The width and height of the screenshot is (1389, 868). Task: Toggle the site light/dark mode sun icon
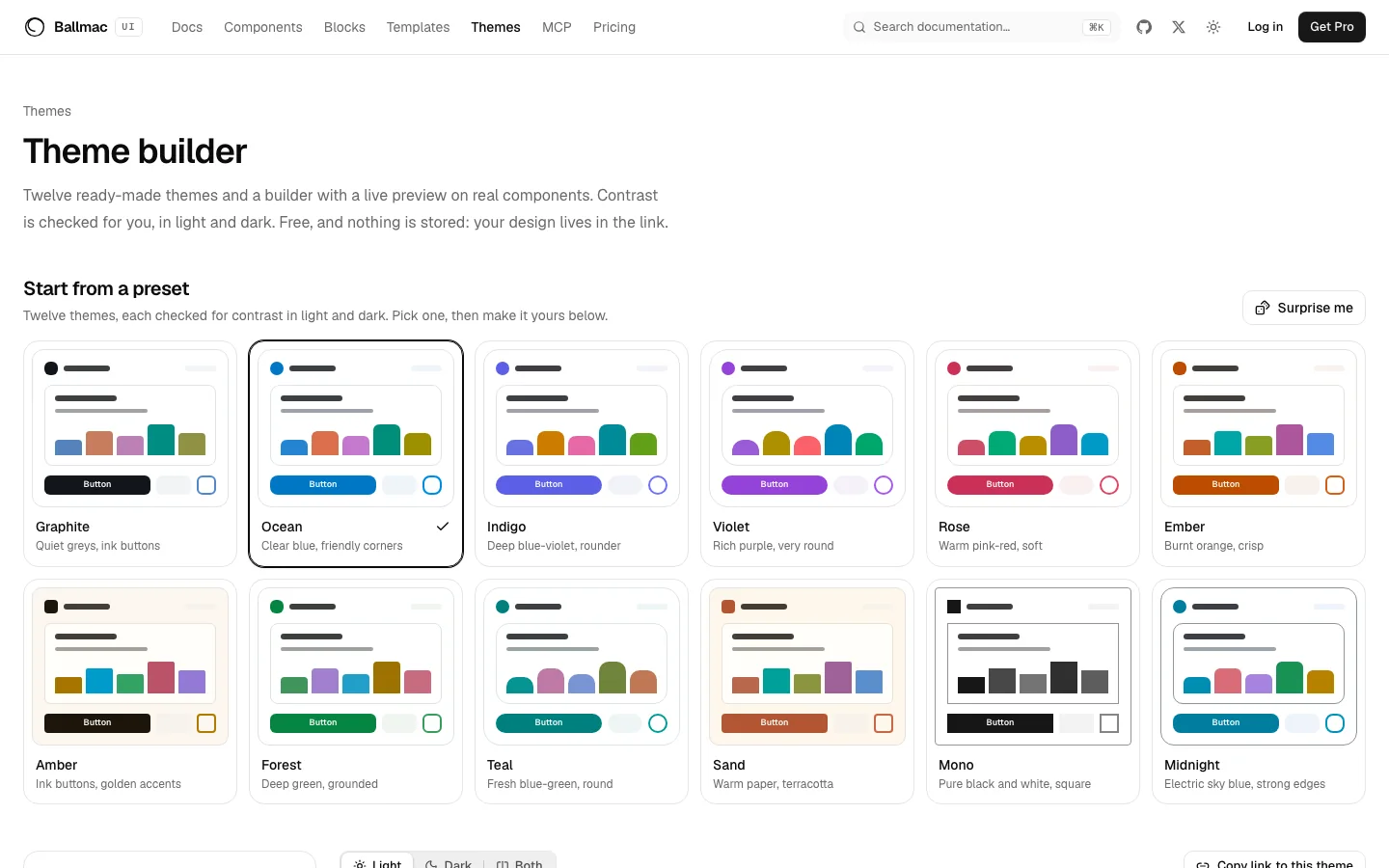1213,27
